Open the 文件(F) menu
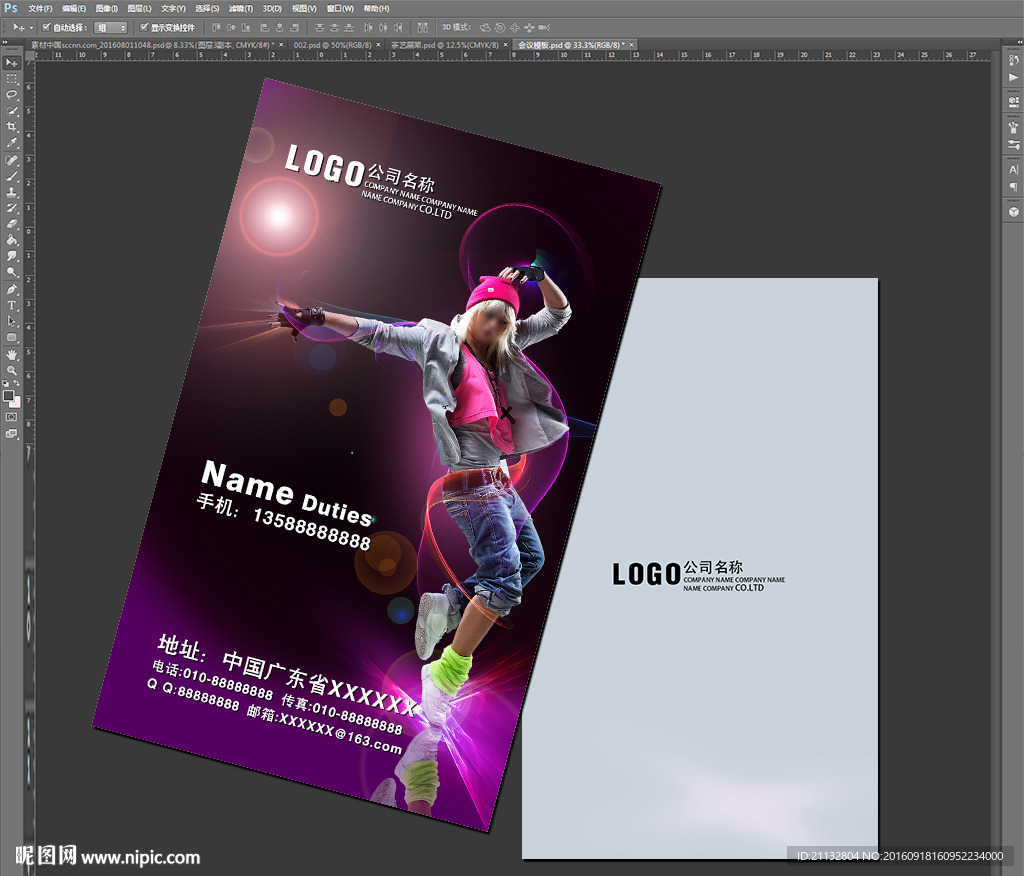The image size is (1024, 876). pyautogui.click(x=40, y=8)
